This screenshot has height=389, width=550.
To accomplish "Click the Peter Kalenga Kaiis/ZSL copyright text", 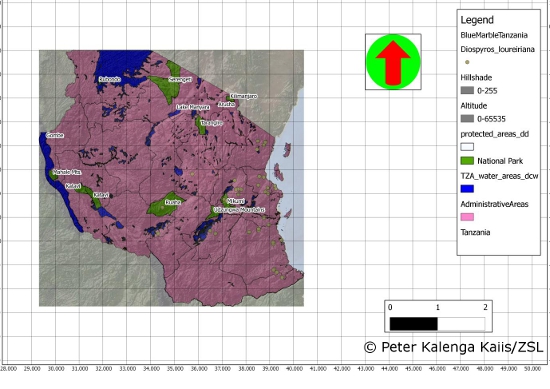I will (453, 347).
